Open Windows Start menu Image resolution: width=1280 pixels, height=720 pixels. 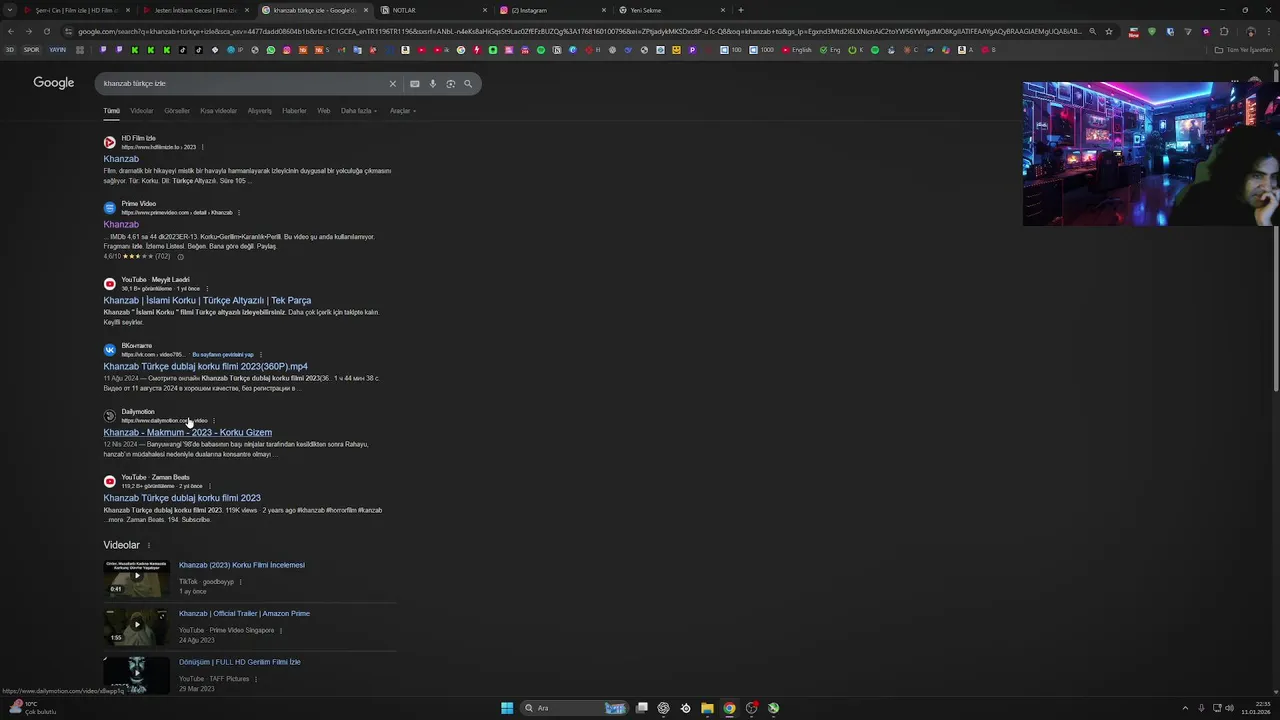tap(507, 708)
